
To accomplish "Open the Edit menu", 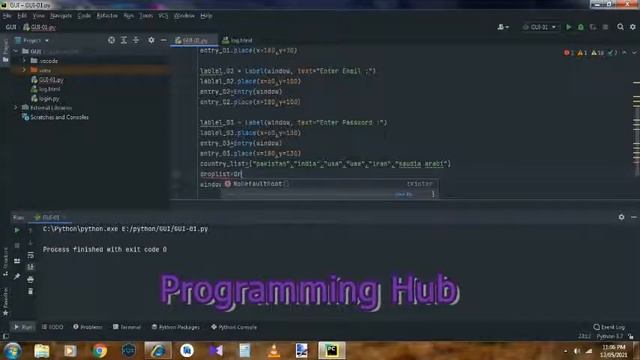I will (x=22, y=16).
